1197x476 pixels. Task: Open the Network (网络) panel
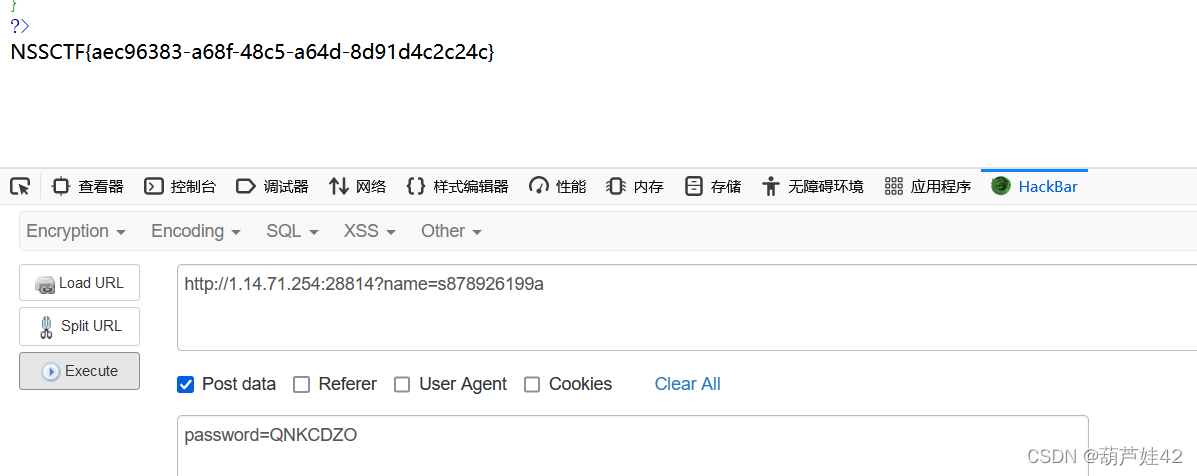pyautogui.click(x=357, y=186)
